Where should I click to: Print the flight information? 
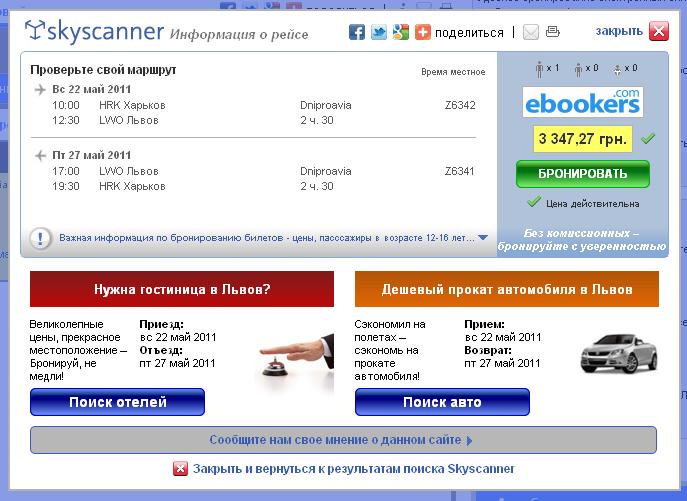pos(553,32)
